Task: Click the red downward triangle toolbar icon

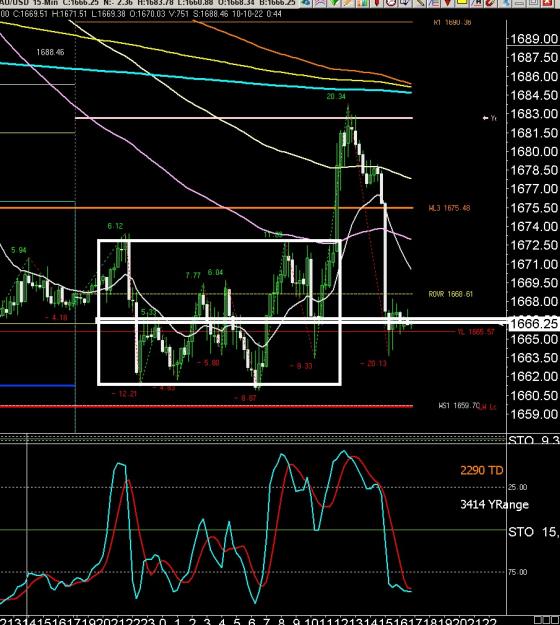Action: coord(448,3)
